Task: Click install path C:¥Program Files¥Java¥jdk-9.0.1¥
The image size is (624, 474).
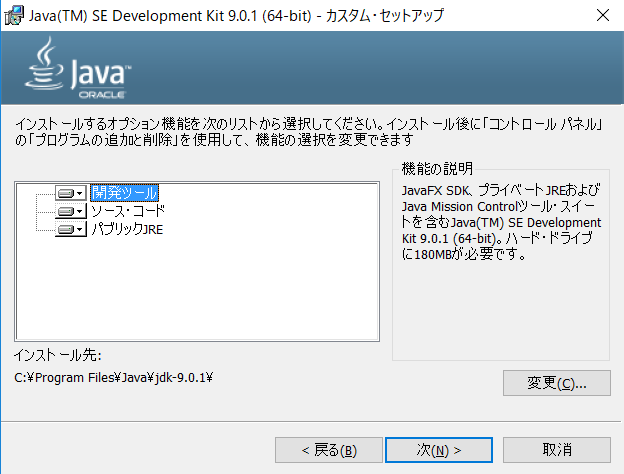Action: click(113, 377)
